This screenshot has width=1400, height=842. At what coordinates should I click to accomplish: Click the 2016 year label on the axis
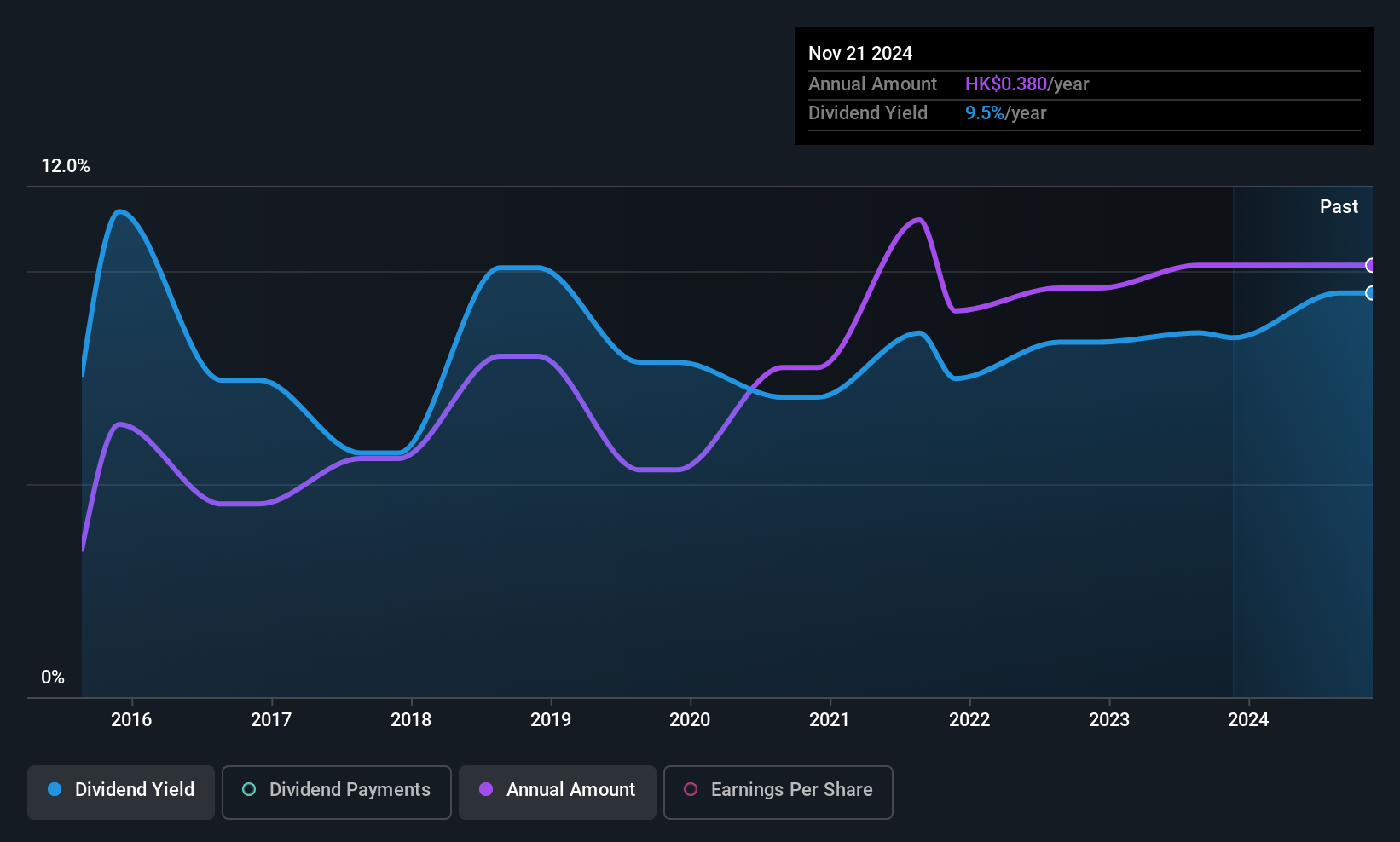pos(131,719)
